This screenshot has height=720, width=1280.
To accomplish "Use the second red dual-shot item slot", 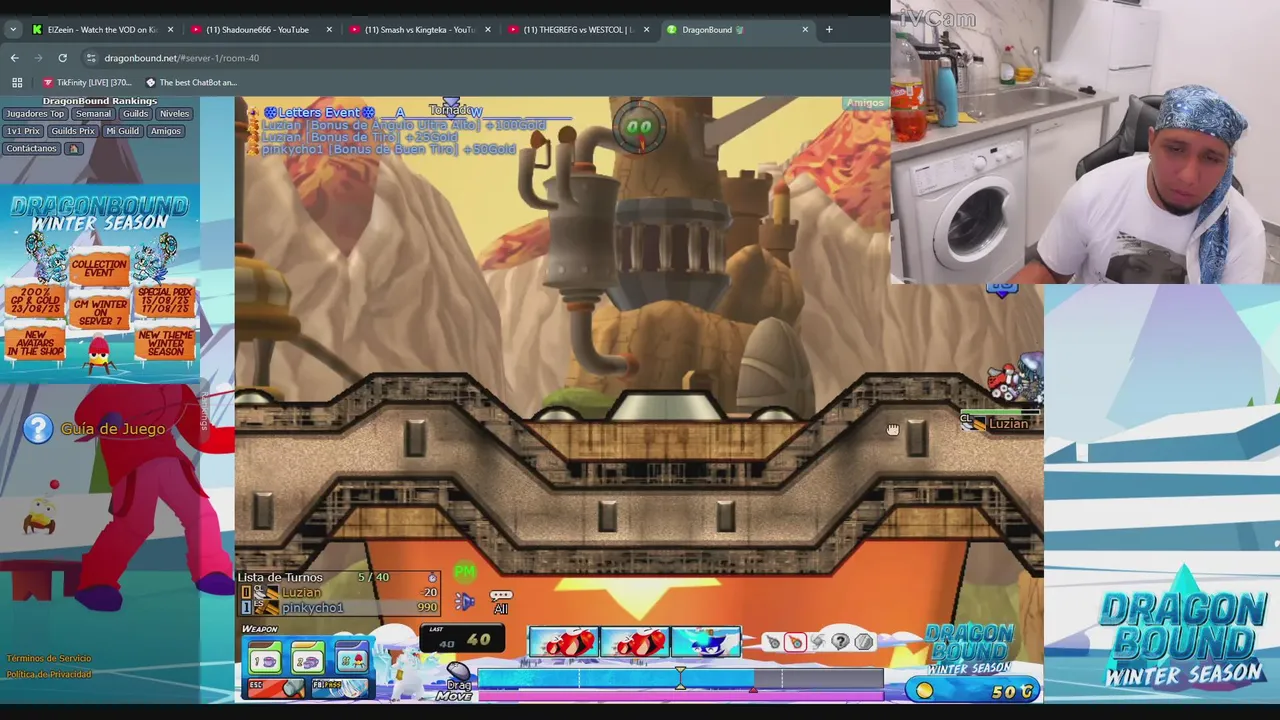I will (635, 643).
